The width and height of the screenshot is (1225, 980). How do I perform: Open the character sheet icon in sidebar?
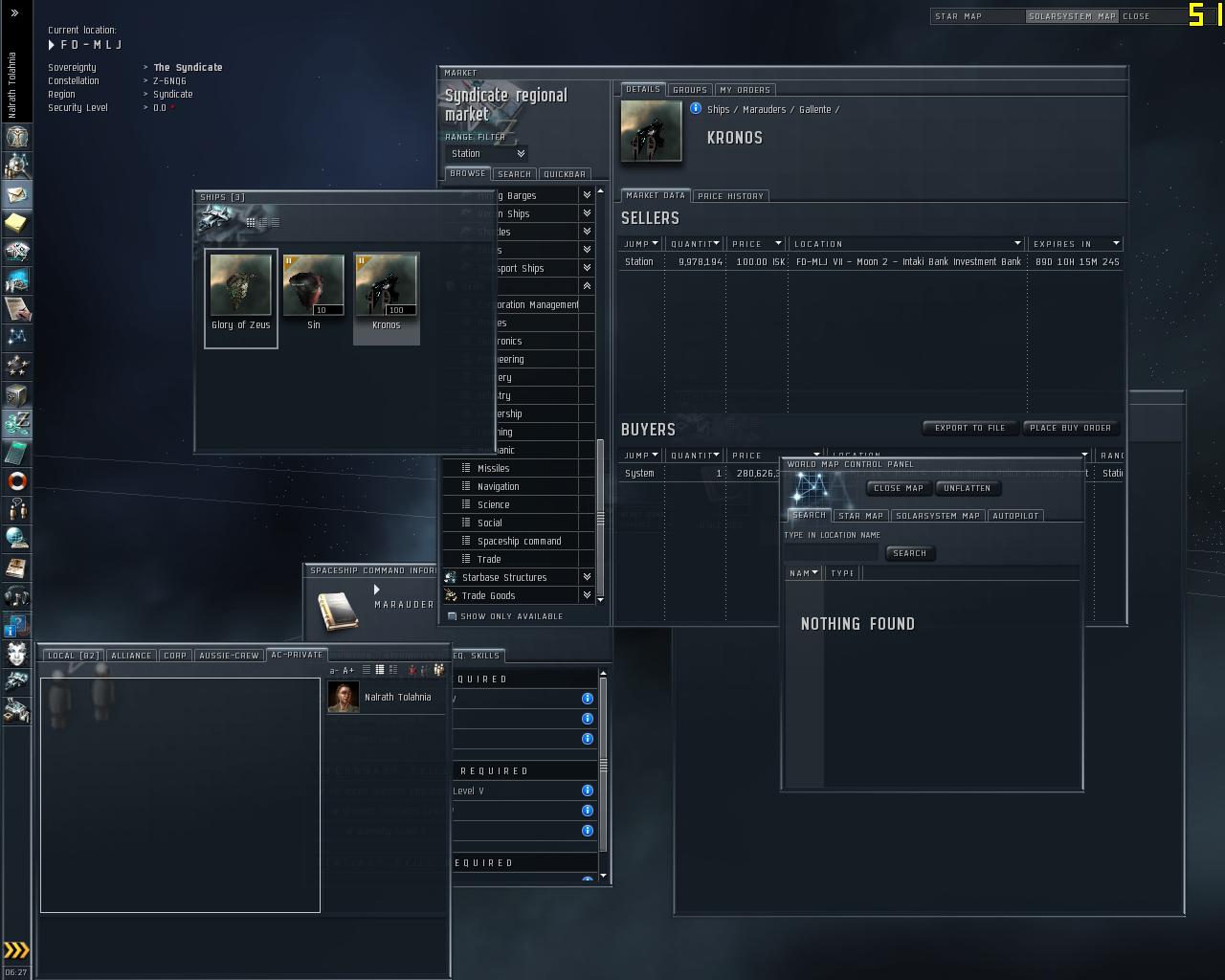pos(17,137)
